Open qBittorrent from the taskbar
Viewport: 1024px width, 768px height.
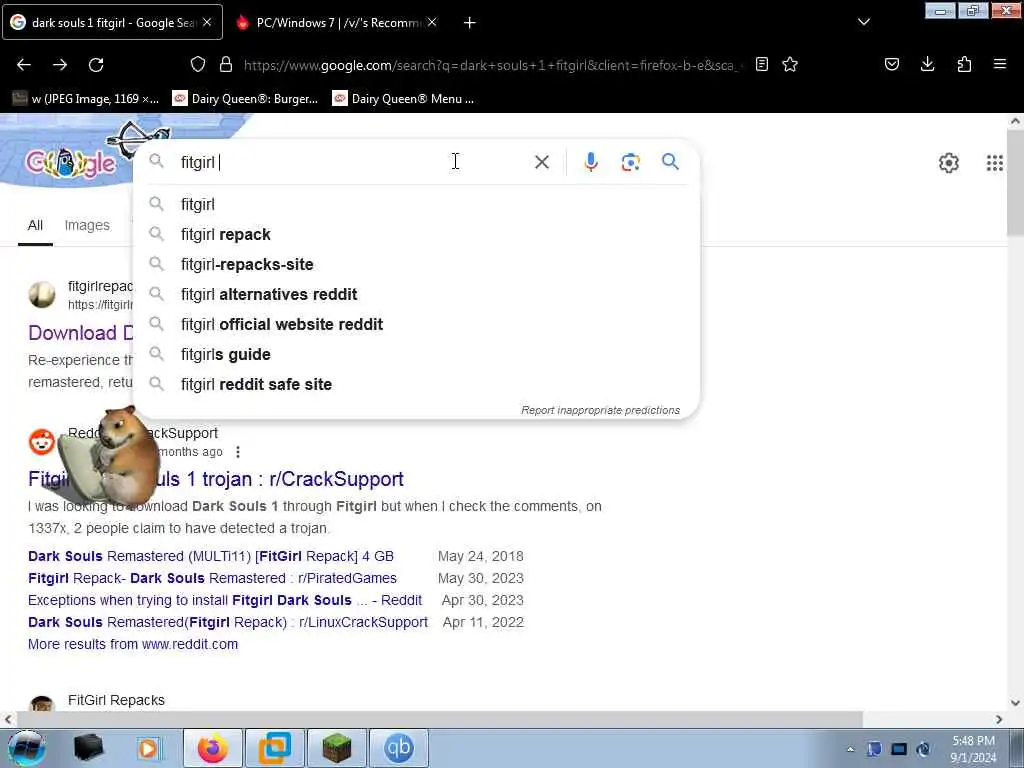point(399,748)
